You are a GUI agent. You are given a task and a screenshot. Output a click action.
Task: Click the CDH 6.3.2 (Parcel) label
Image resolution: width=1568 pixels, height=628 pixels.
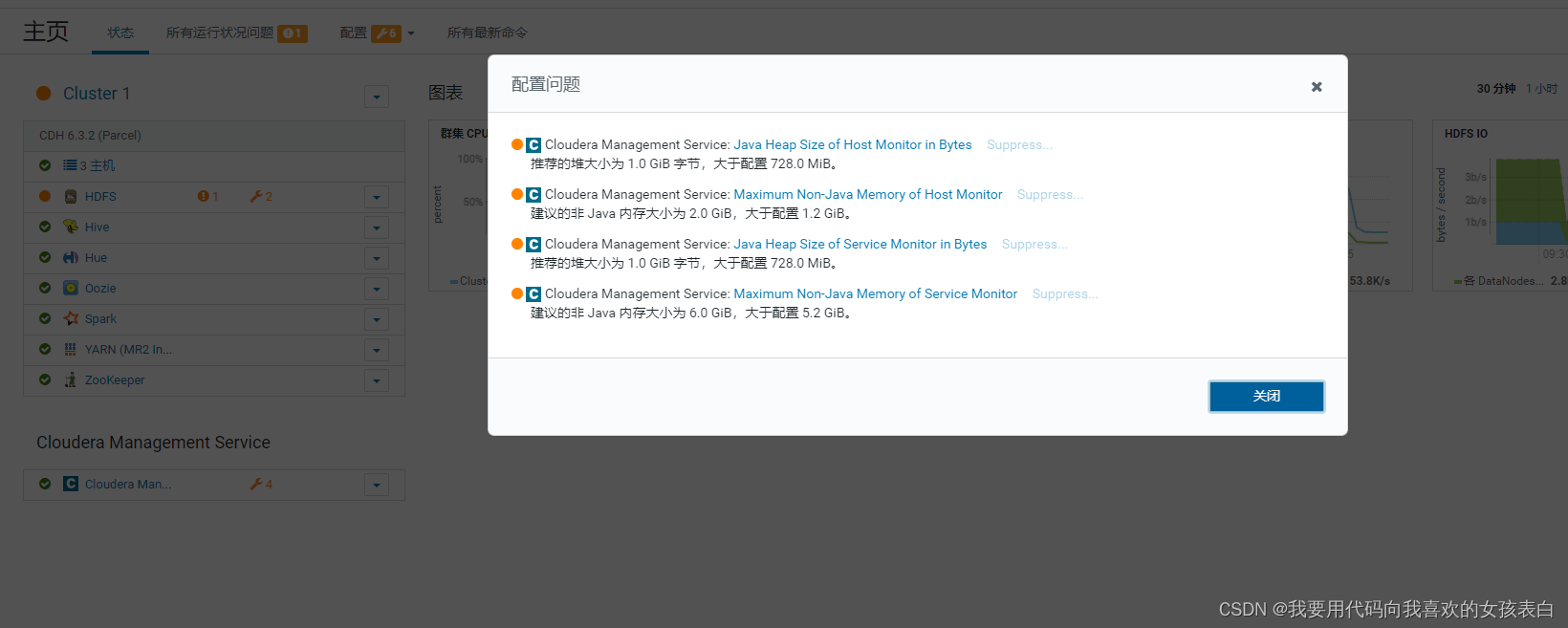click(90, 136)
